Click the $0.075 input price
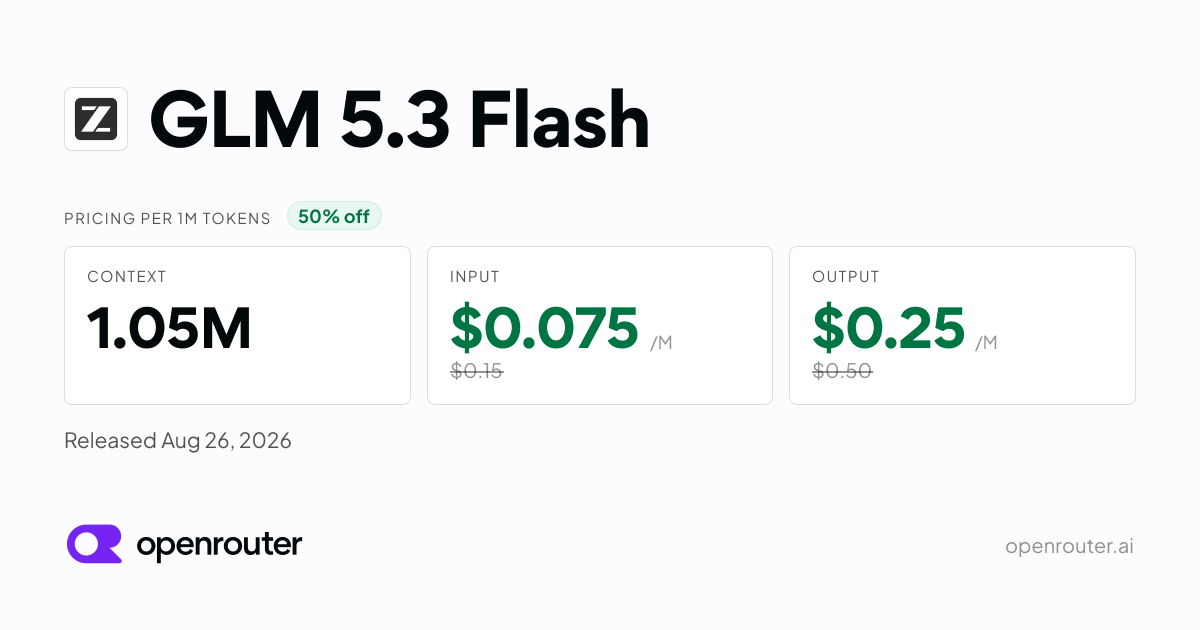 tap(544, 328)
